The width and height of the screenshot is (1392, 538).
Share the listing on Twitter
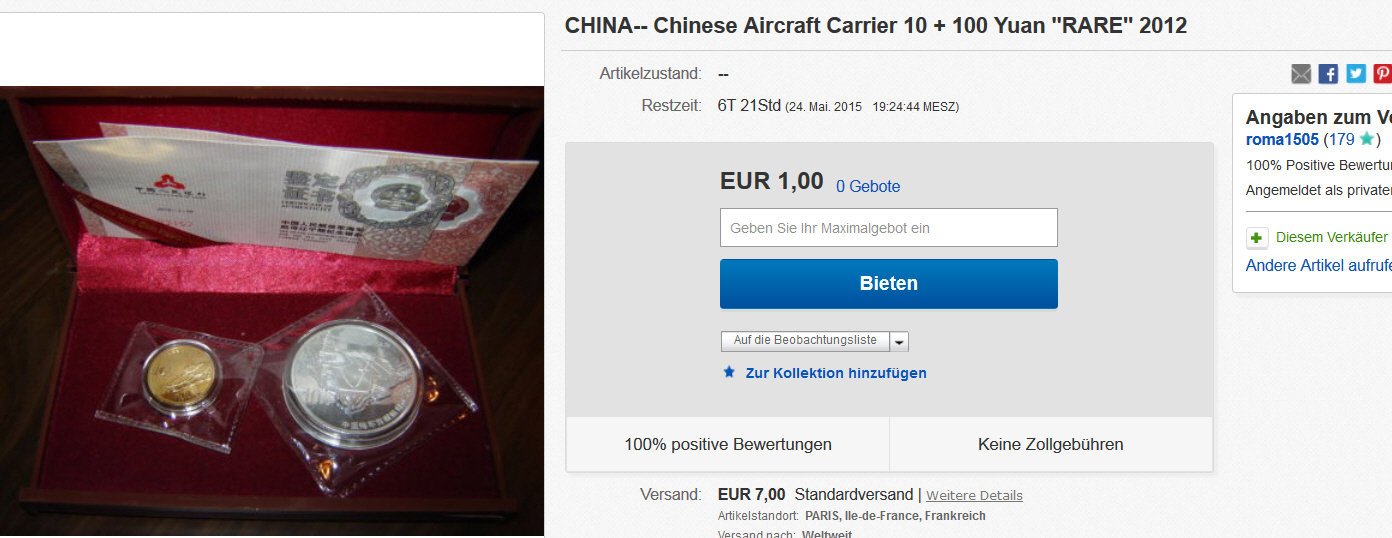point(1356,73)
